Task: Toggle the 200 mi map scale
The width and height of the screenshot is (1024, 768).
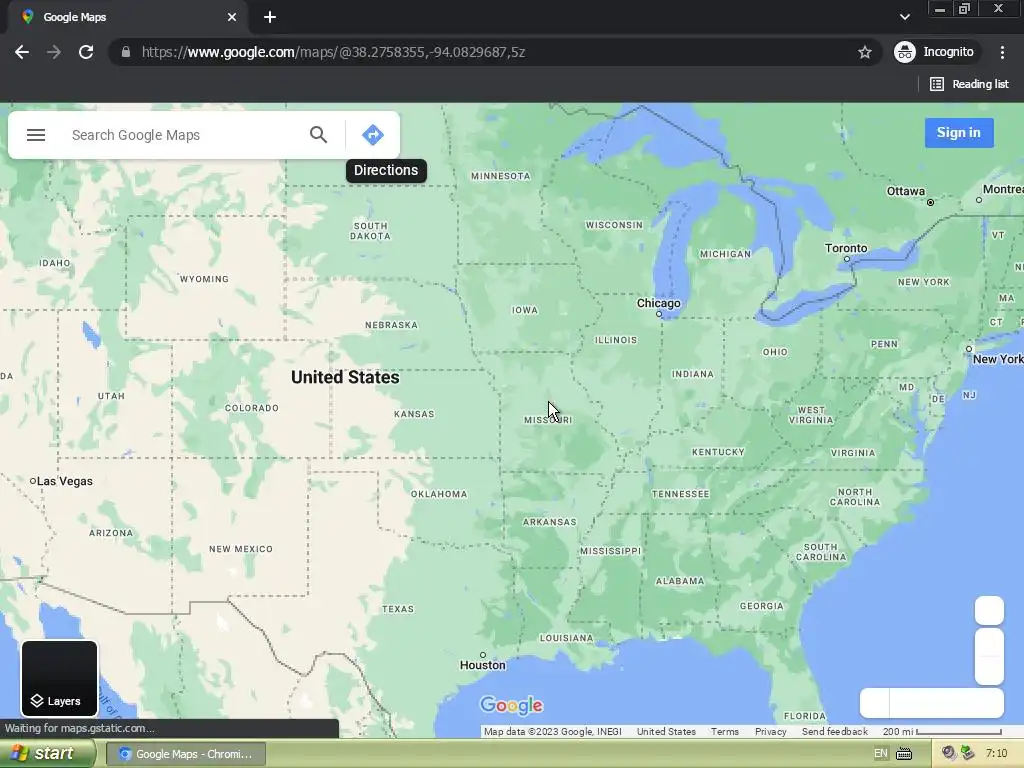Action: point(942,731)
